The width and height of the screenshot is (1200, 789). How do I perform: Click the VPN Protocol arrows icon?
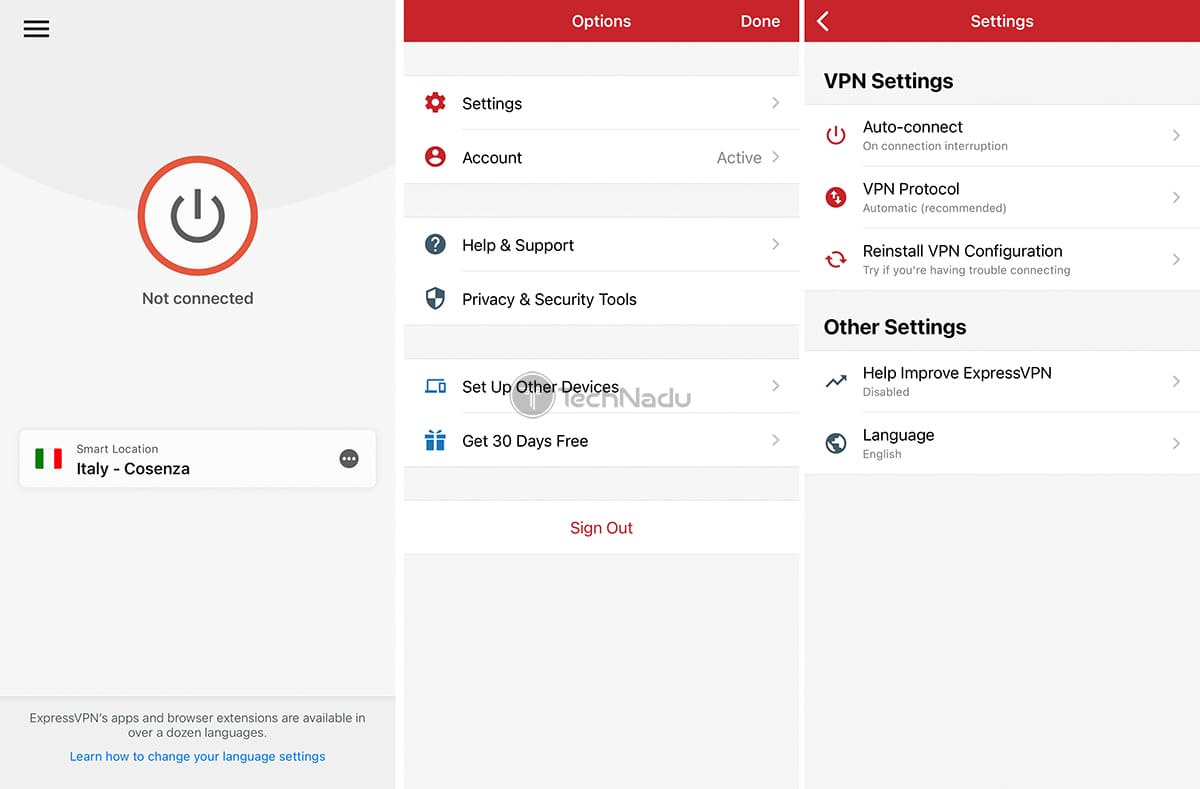(836, 197)
